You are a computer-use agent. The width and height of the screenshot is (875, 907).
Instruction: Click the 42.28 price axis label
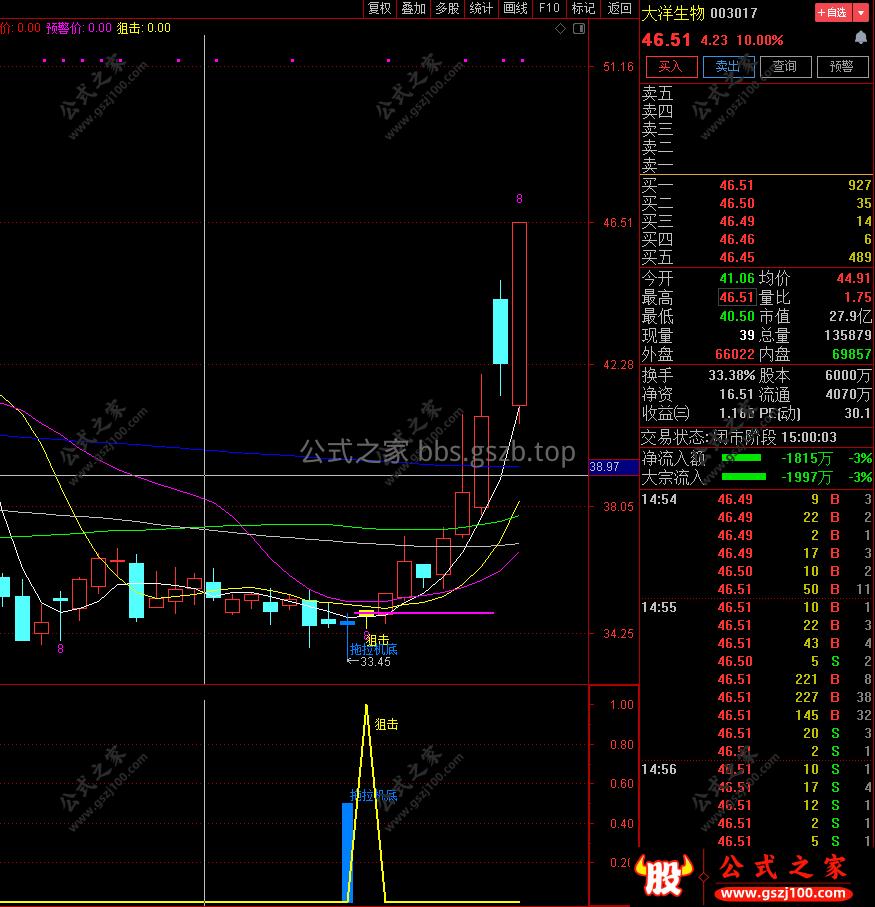pyautogui.click(x=618, y=365)
